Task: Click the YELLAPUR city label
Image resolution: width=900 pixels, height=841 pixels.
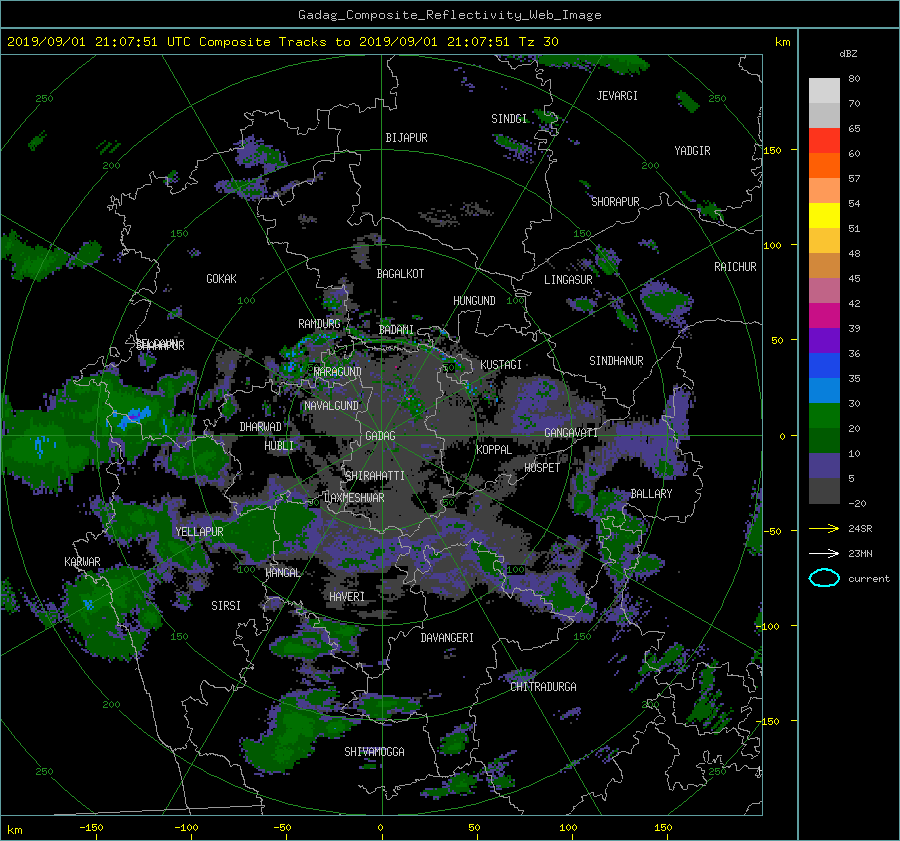Action: tap(199, 532)
